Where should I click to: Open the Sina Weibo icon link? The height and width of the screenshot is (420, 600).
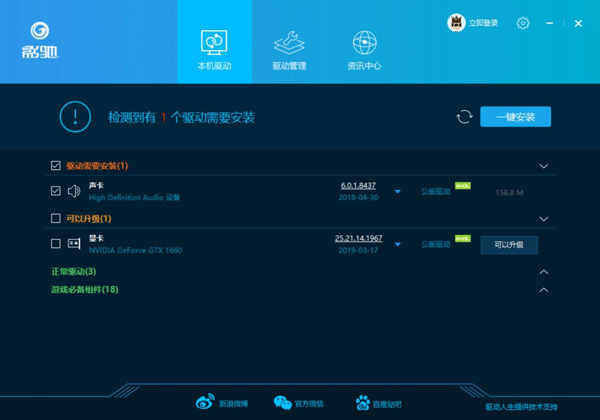(205, 402)
